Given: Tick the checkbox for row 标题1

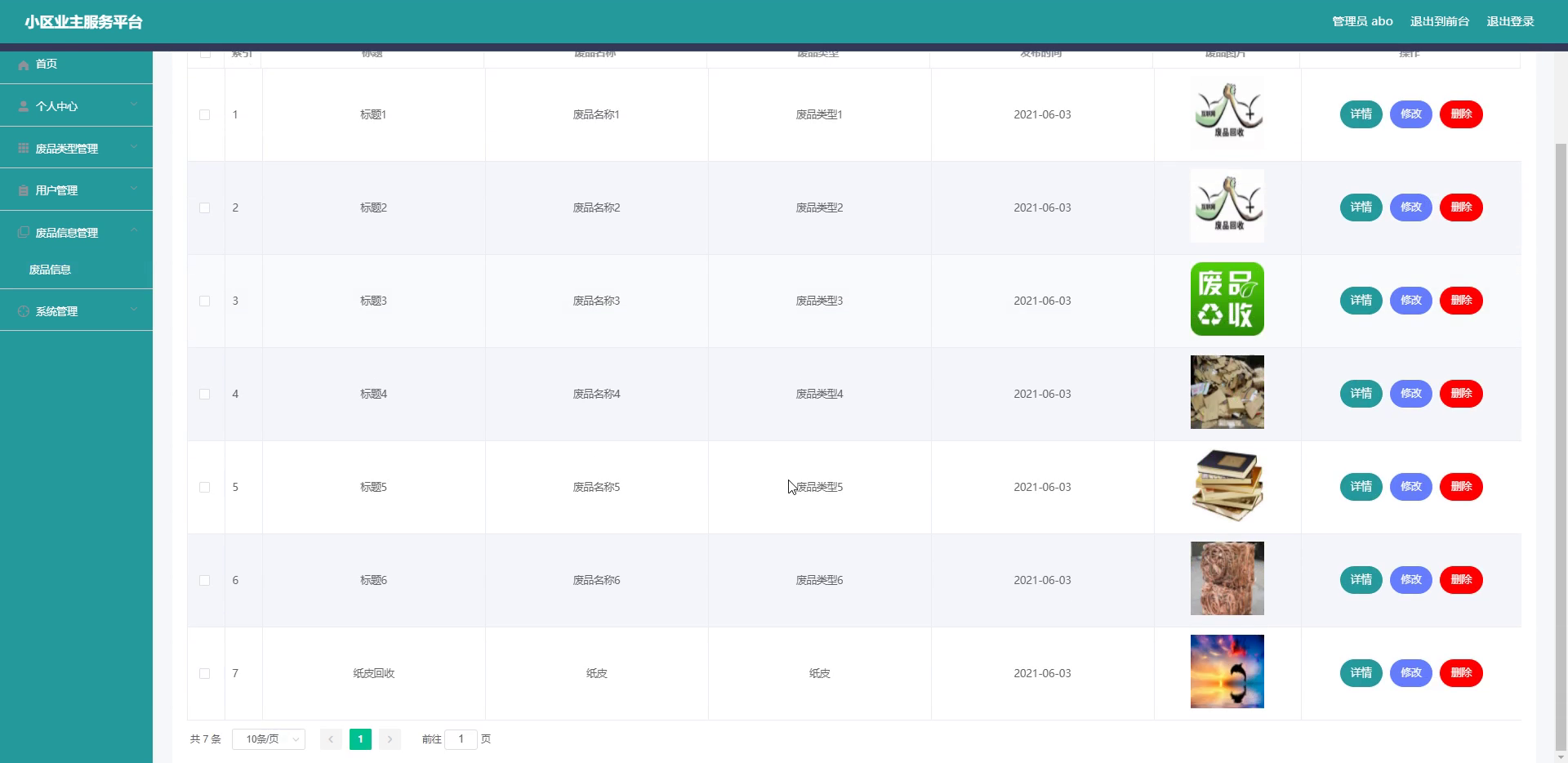Looking at the screenshot, I should [x=205, y=115].
